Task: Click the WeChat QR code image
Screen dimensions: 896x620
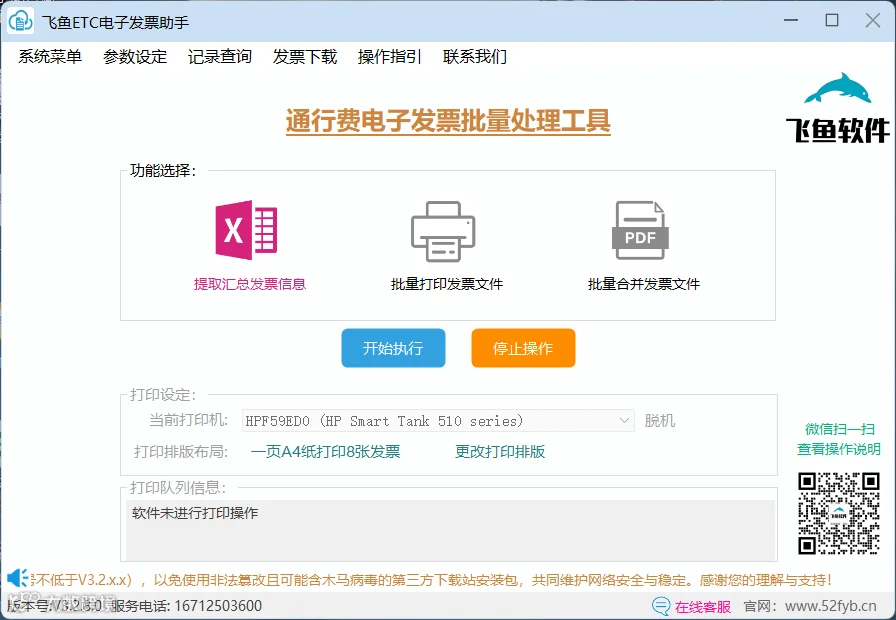Action: click(x=838, y=513)
